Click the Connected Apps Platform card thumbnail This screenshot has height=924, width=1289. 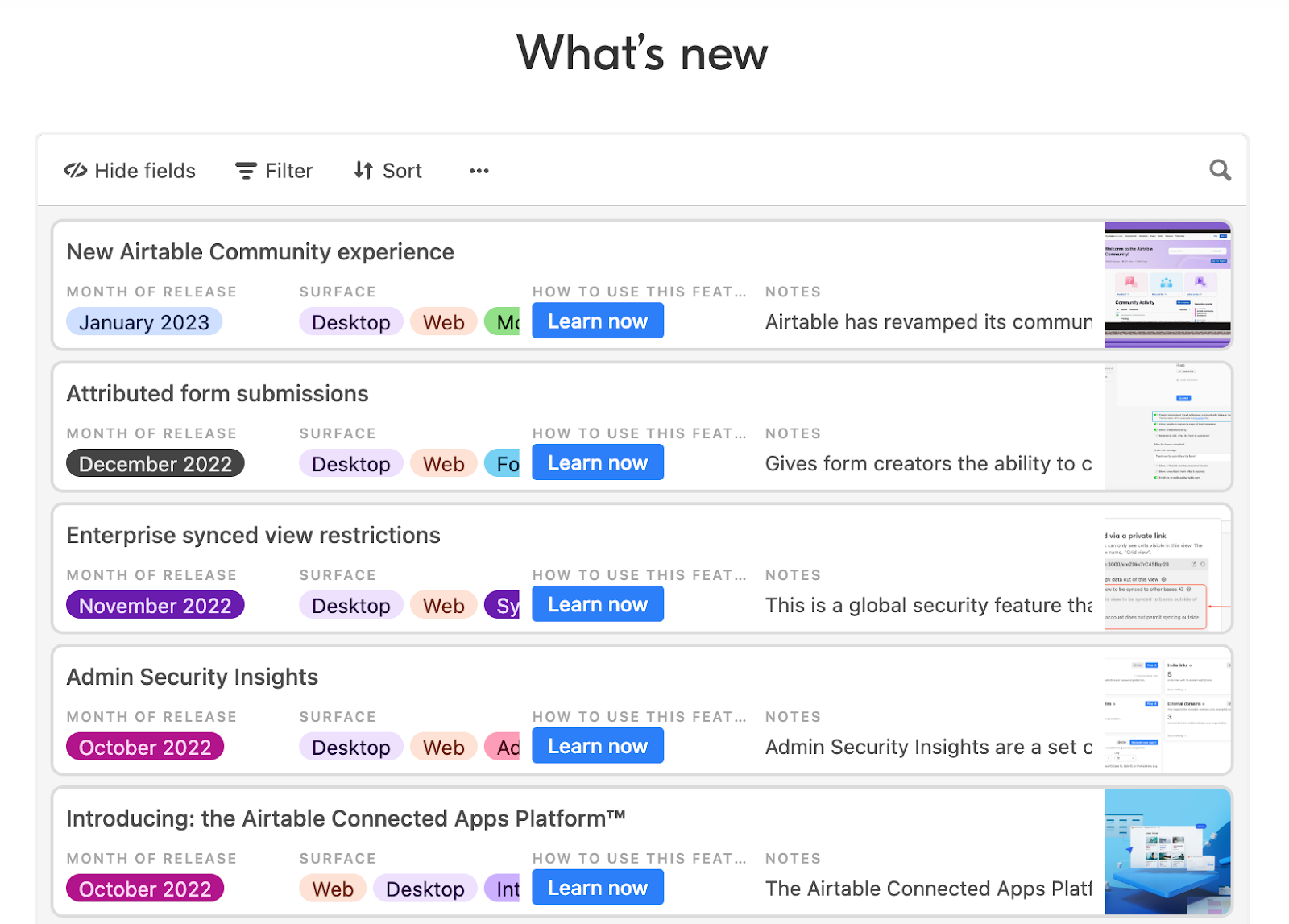click(x=1167, y=851)
